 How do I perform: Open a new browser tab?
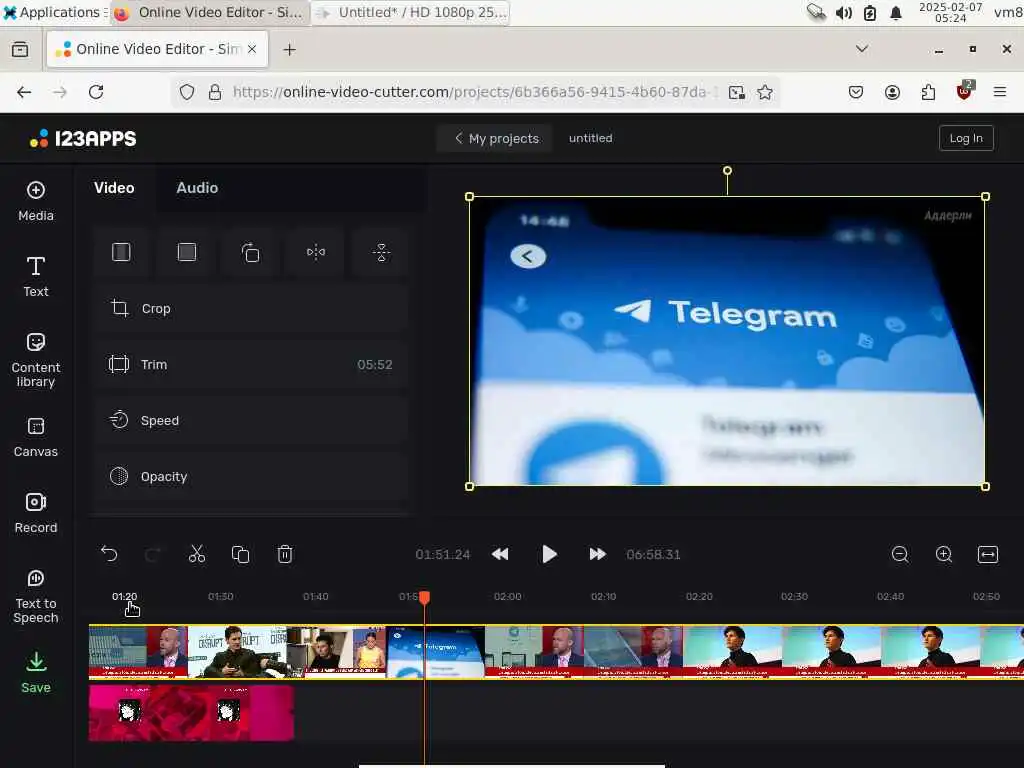pyautogui.click(x=289, y=50)
